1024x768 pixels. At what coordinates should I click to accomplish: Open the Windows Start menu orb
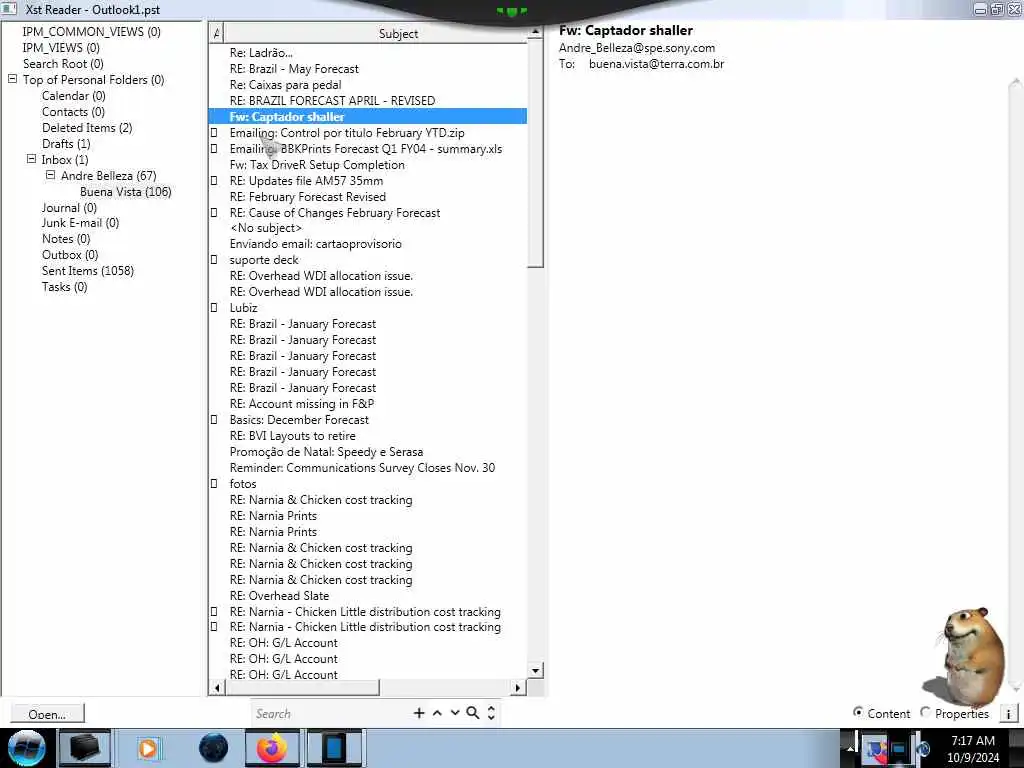click(x=26, y=748)
